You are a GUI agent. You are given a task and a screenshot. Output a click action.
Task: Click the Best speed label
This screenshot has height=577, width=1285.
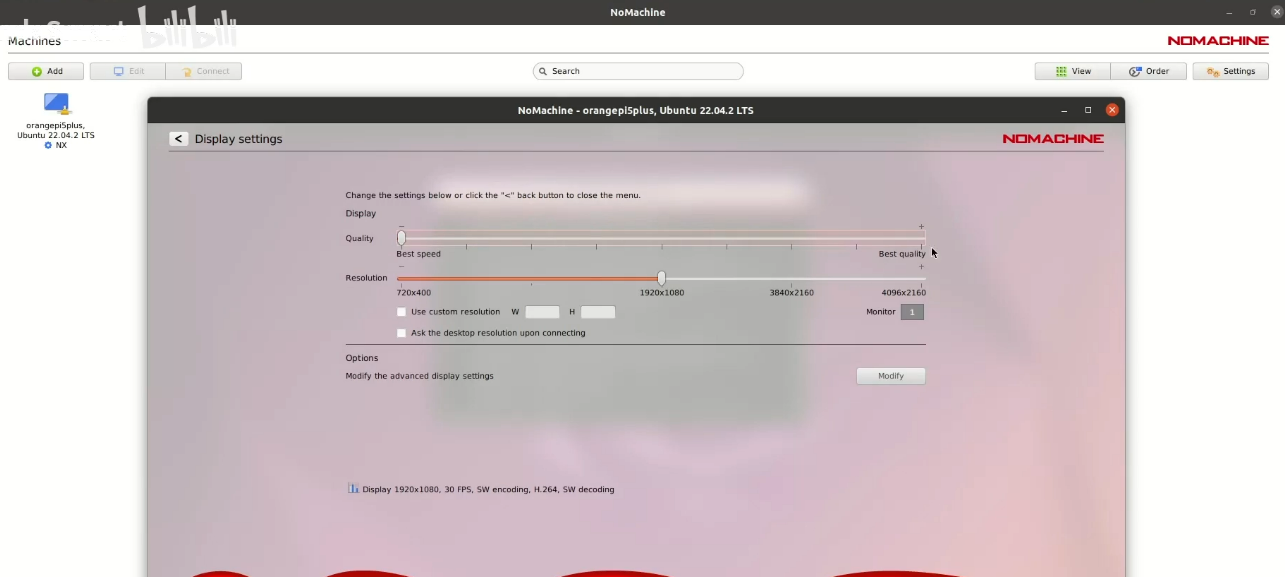419,254
